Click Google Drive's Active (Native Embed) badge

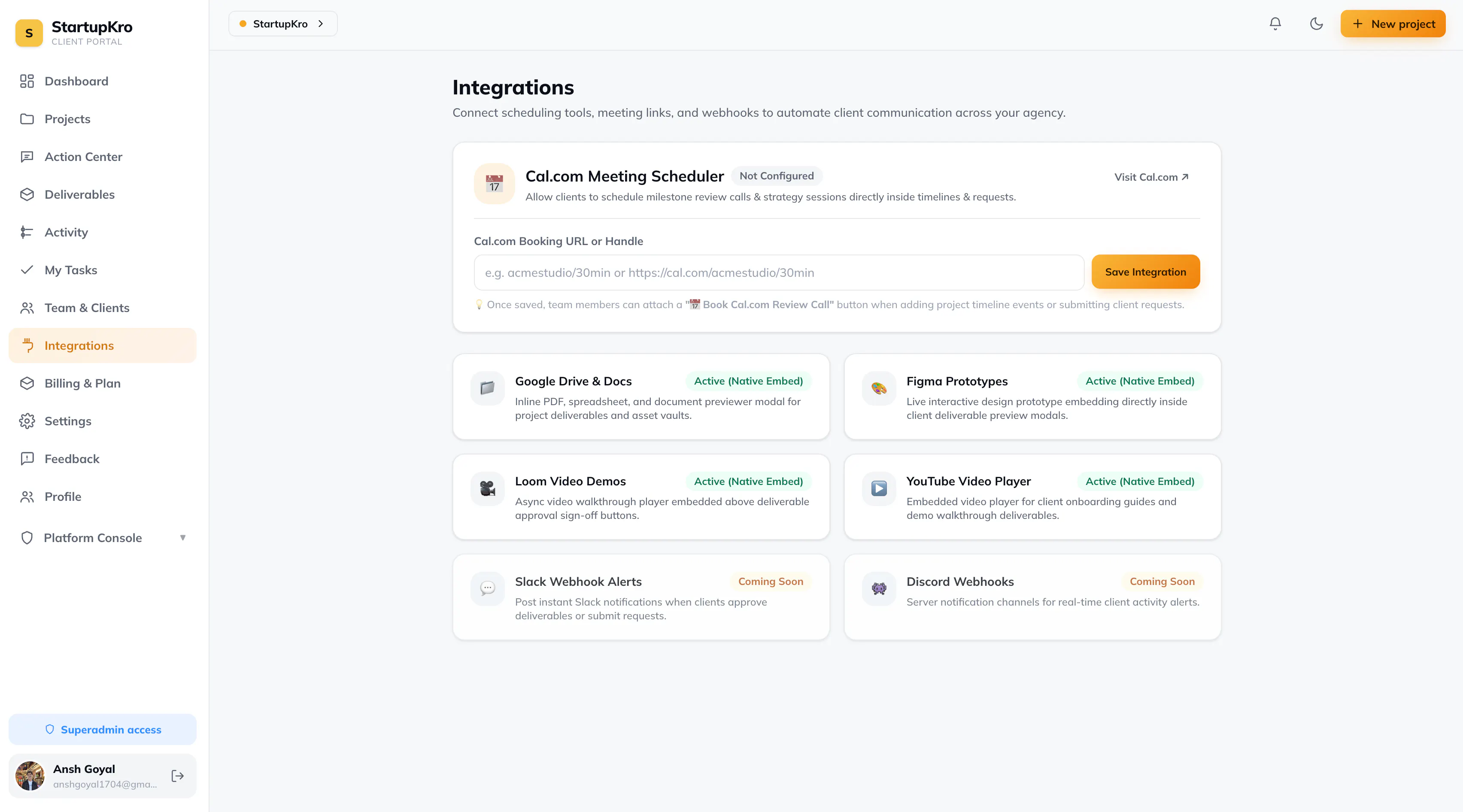(748, 381)
